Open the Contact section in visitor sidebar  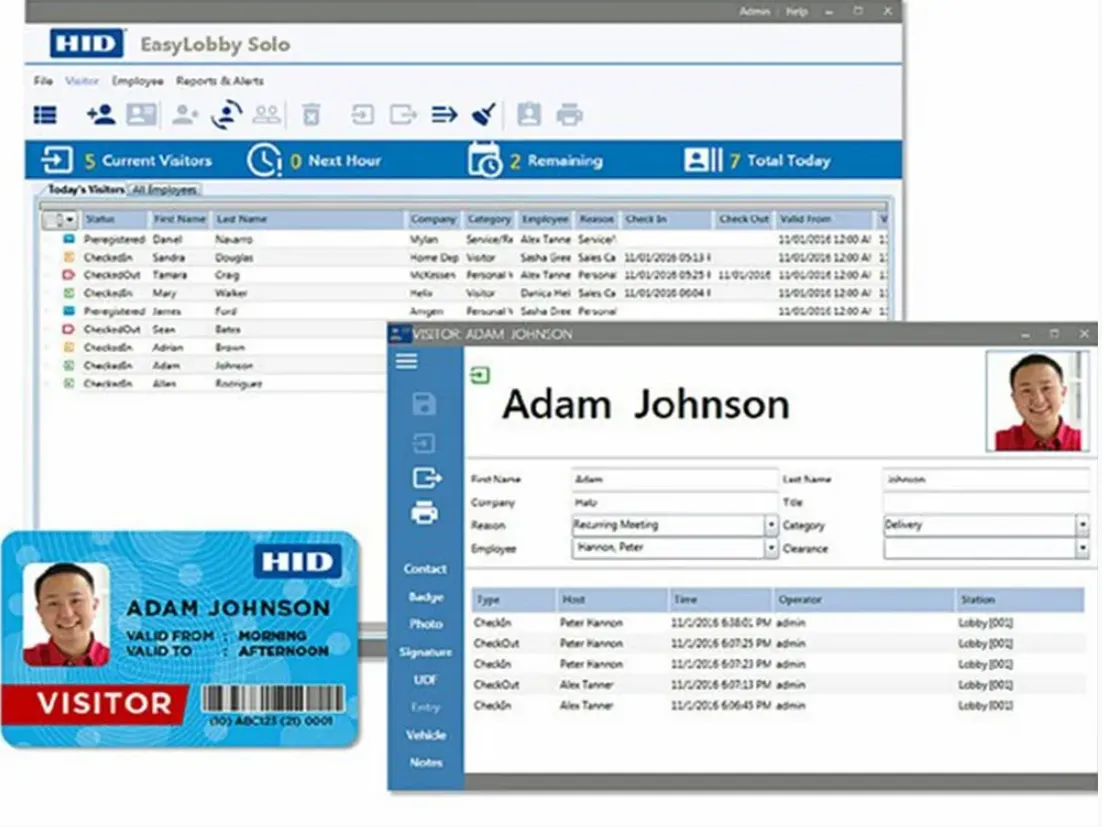[x=425, y=568]
